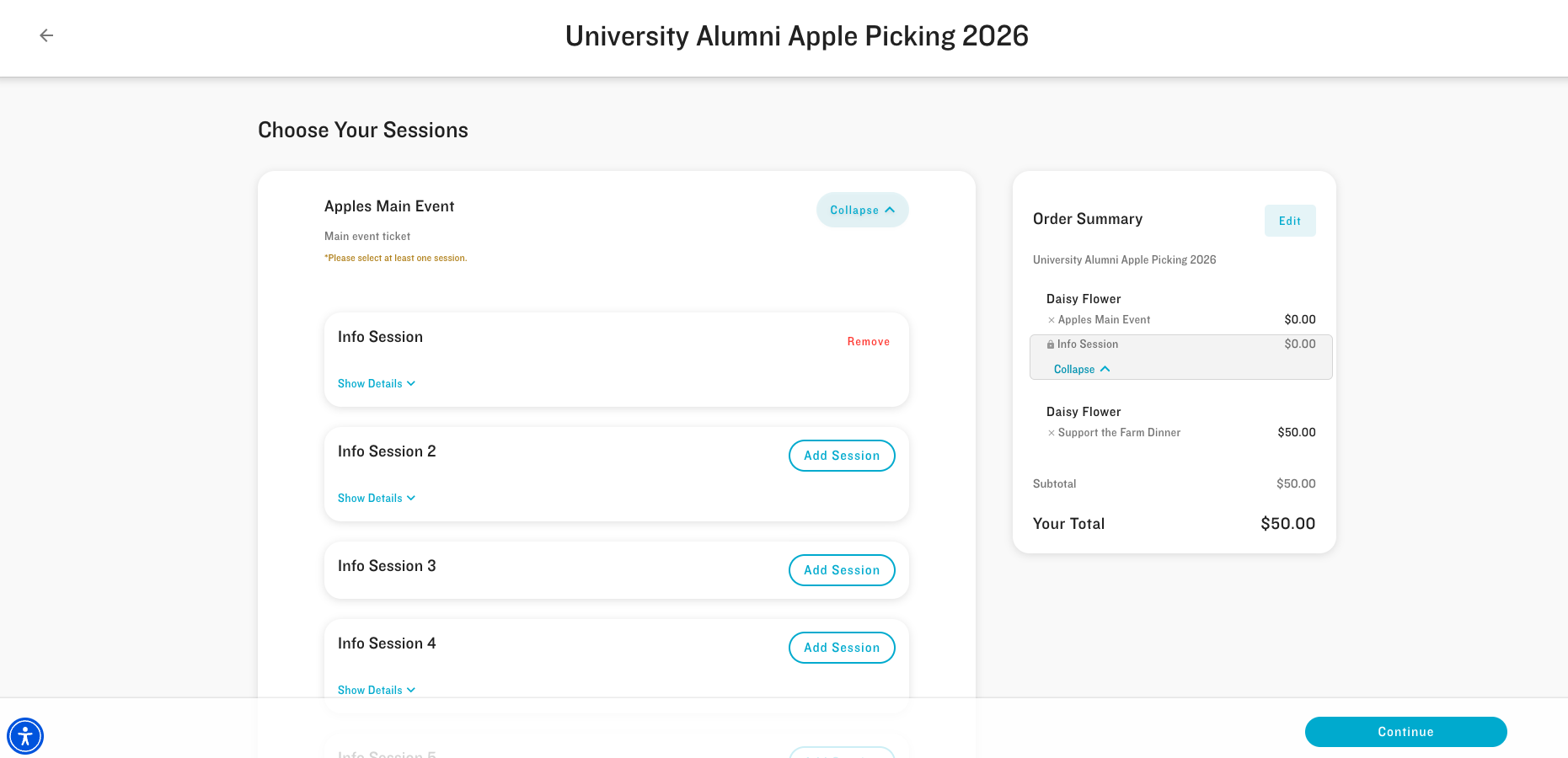This screenshot has width=1568, height=758.
Task: Click the lock icon beside Info Session
Action: click(x=1051, y=344)
